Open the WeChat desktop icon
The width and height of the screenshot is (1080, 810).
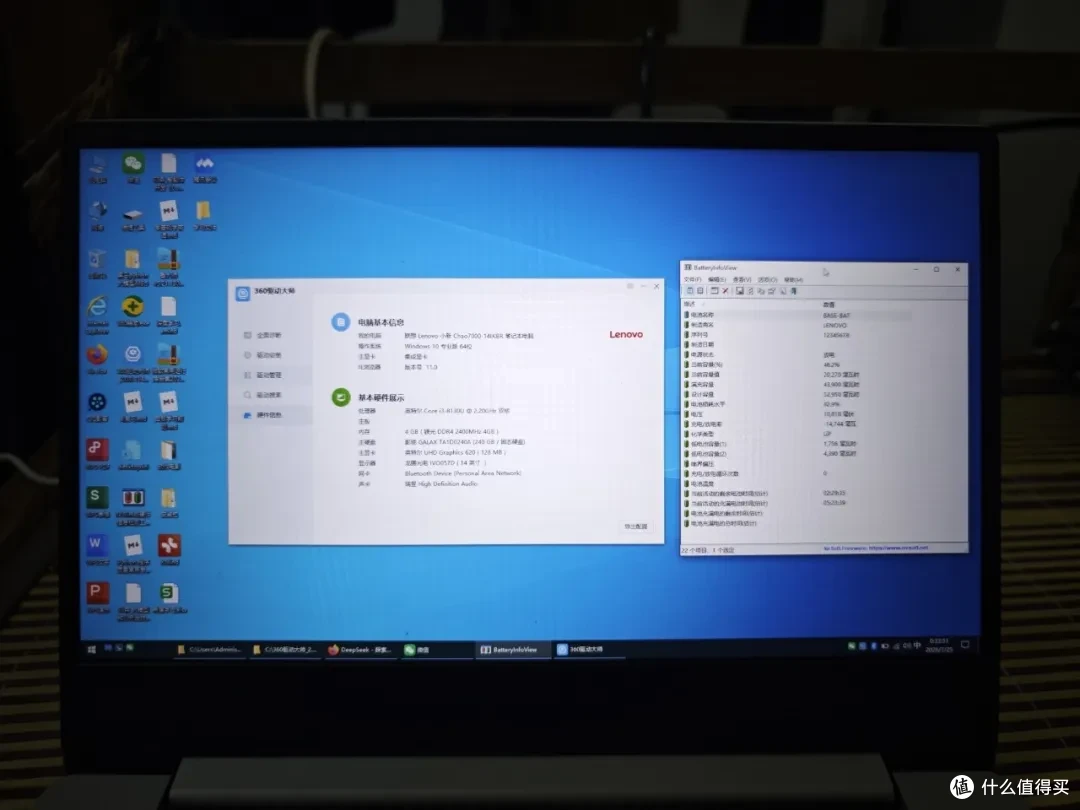point(133,167)
